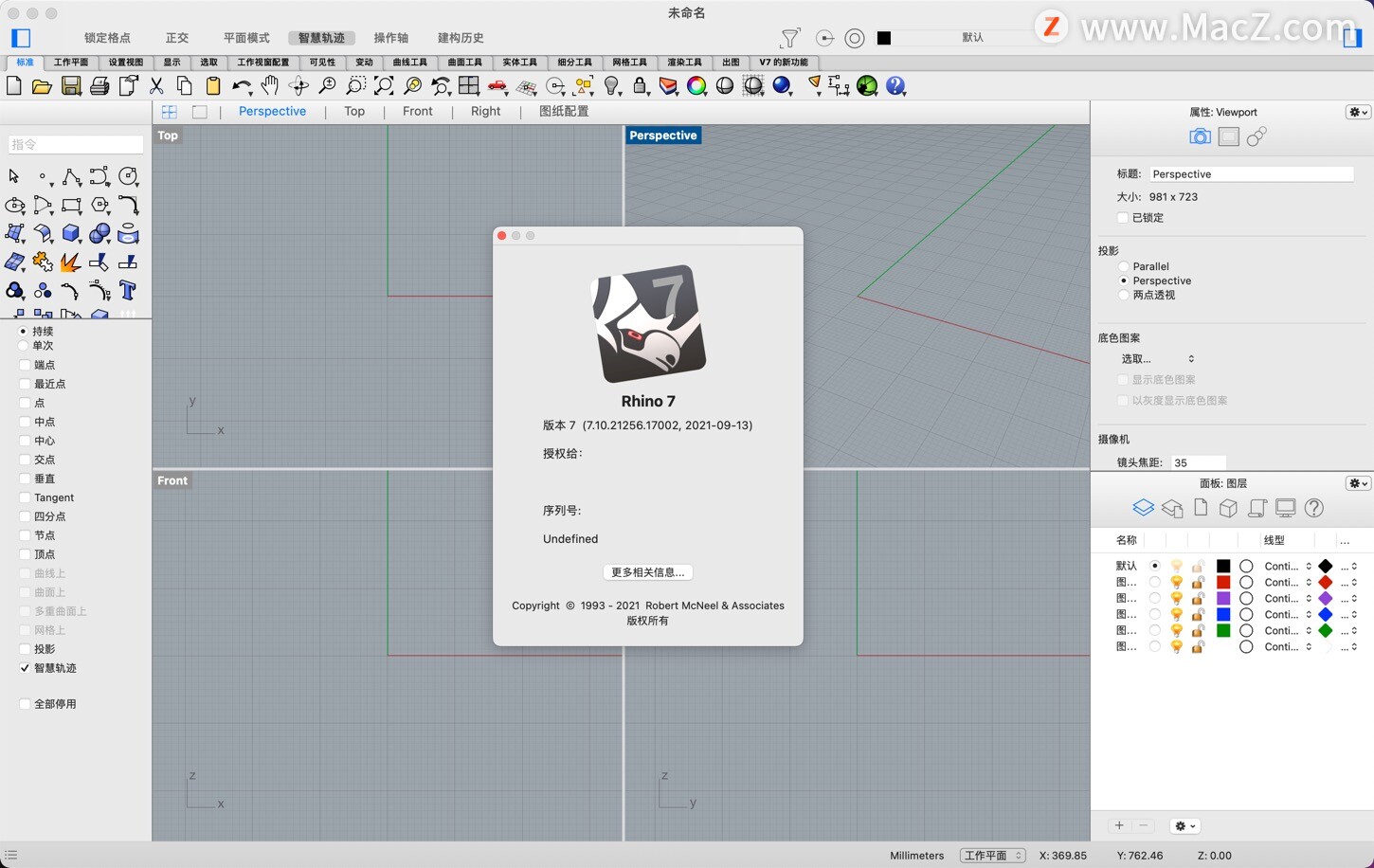Screen dimensions: 1374x868
Task: Click the blue render sphere icon
Action: pyautogui.click(x=782, y=86)
